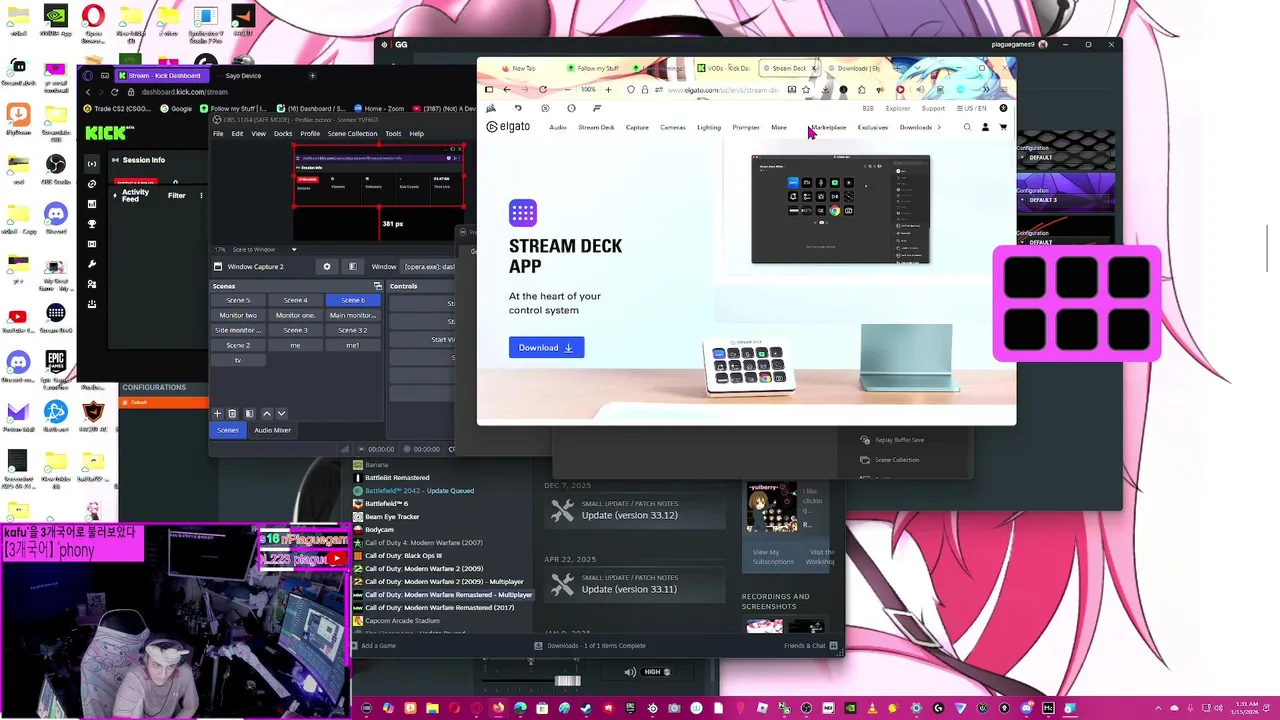Viewport: 1280px width, 720px height.
Task: Reload the Elgato page in Firefox
Action: tap(543, 90)
